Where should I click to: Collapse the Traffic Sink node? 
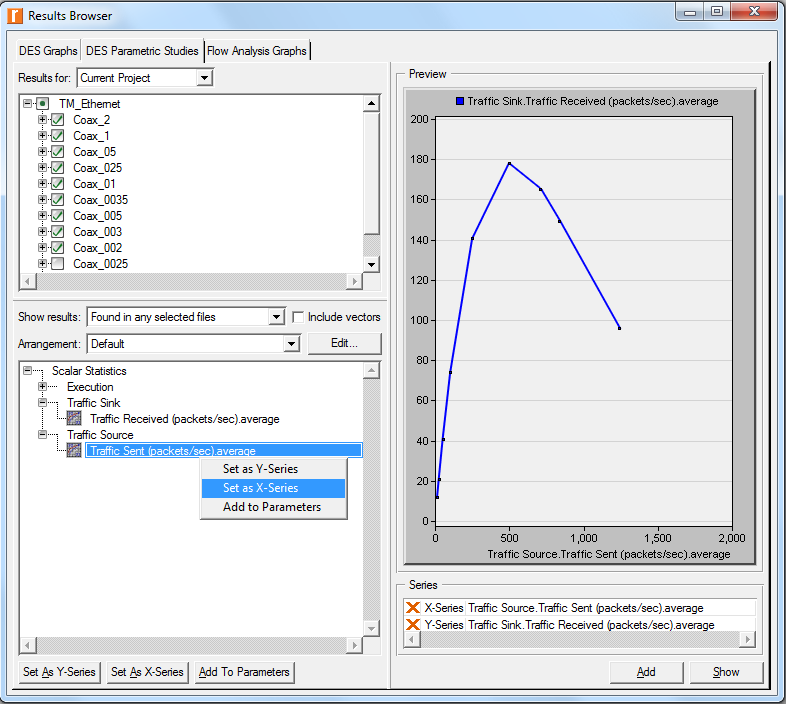[x=43, y=403]
